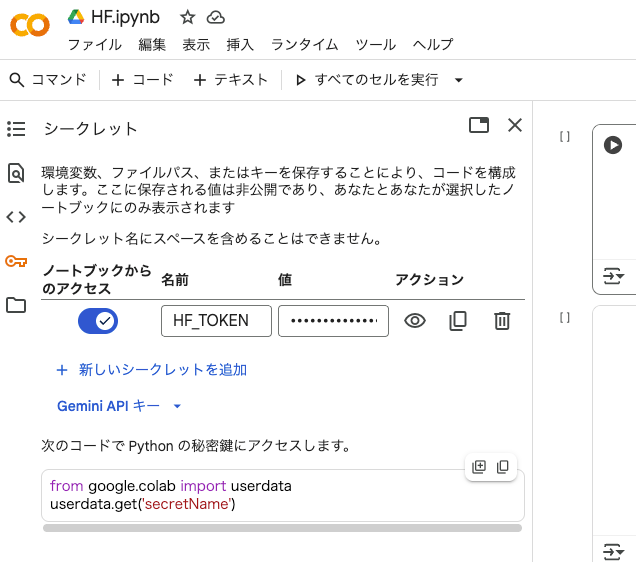
Task: Open the コマンド palette button
Action: [x=48, y=80]
